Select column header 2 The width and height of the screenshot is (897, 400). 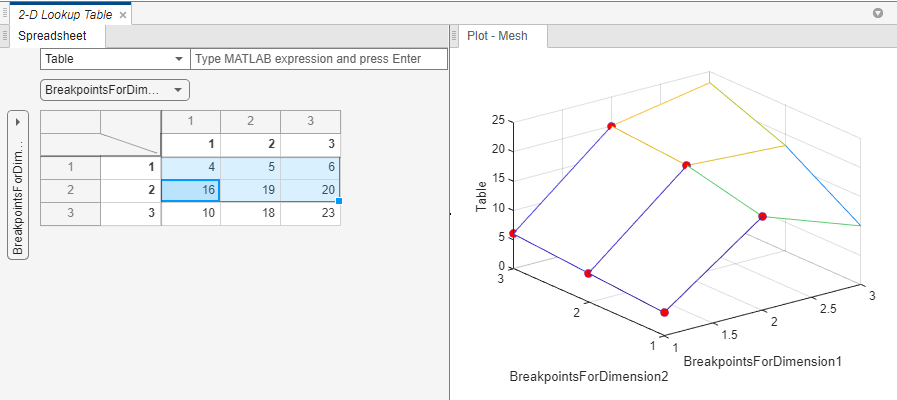[x=251, y=121]
